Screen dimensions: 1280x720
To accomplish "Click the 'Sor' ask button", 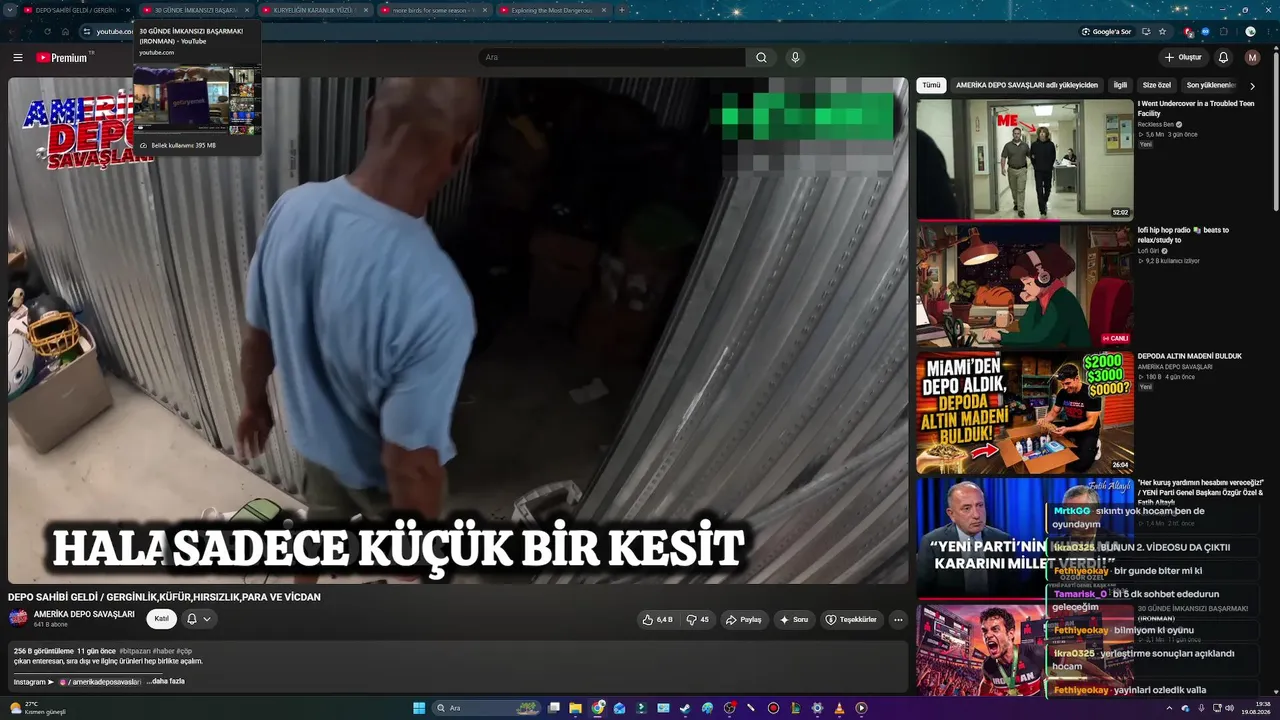I will [794, 619].
